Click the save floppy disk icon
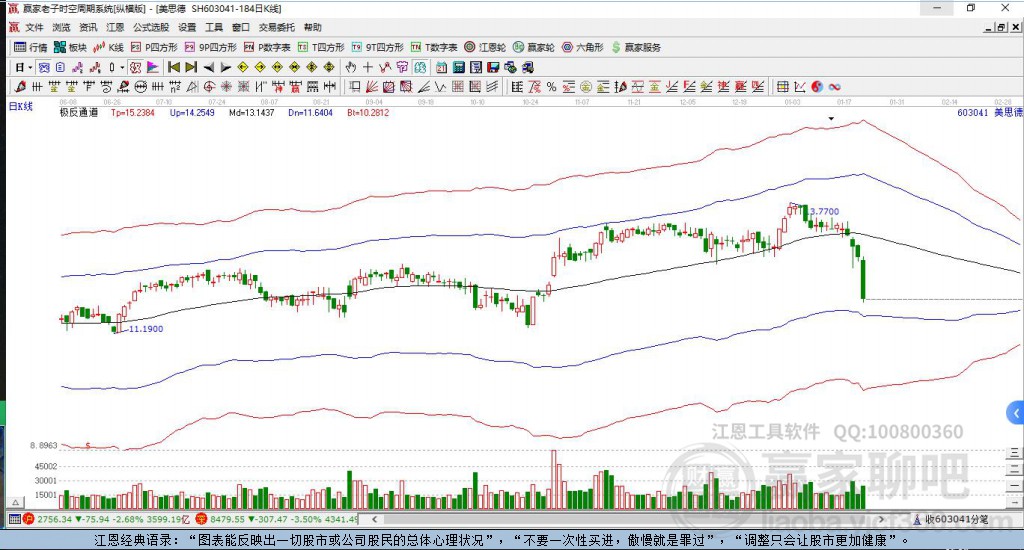 (x=493, y=67)
